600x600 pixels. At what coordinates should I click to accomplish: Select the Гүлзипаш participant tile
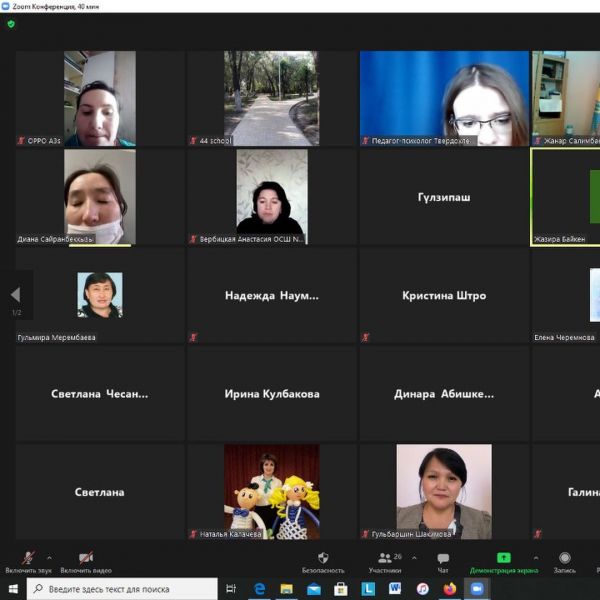click(444, 197)
